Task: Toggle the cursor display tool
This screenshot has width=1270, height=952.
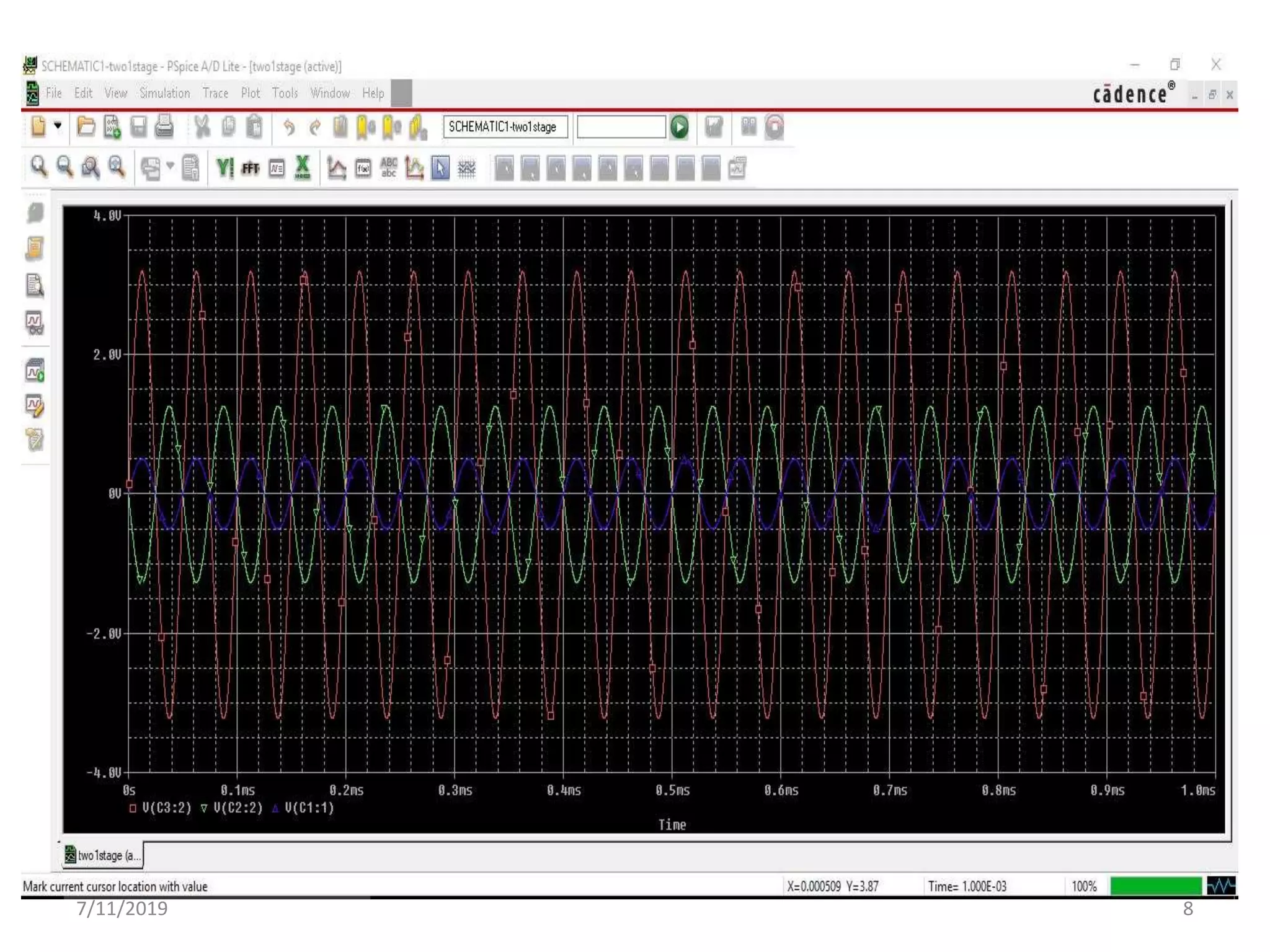Action: click(440, 168)
